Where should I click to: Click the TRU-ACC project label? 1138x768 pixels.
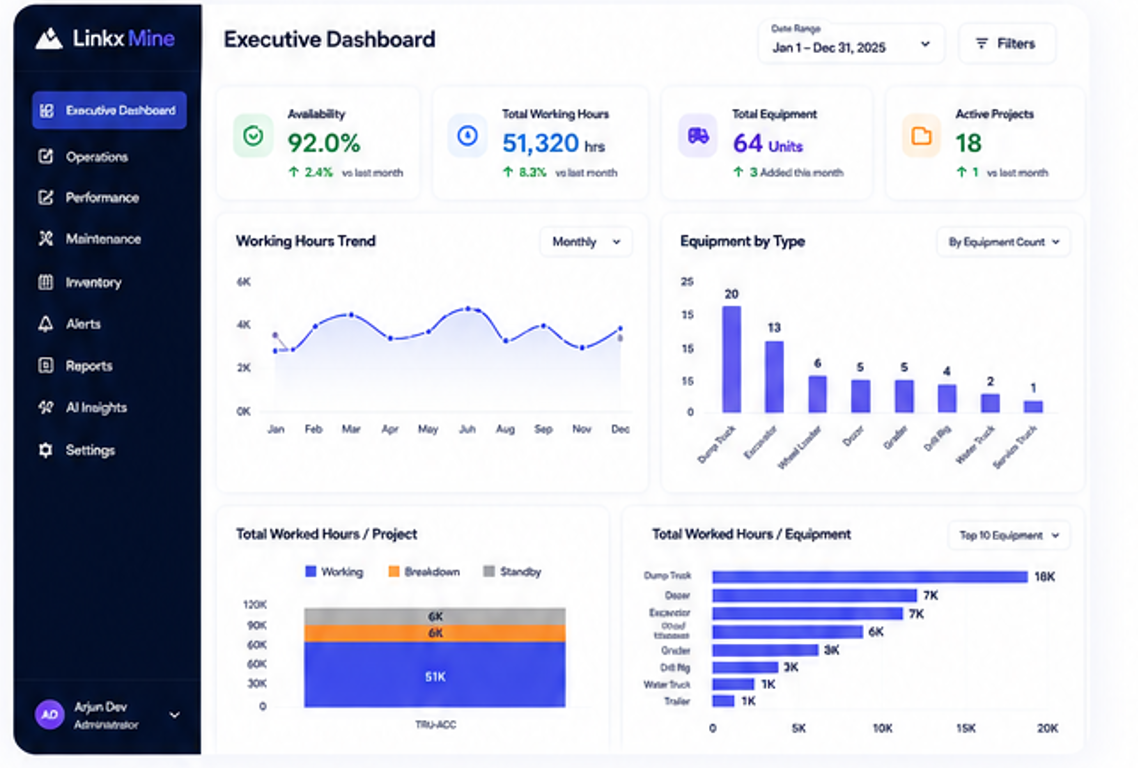click(435, 724)
